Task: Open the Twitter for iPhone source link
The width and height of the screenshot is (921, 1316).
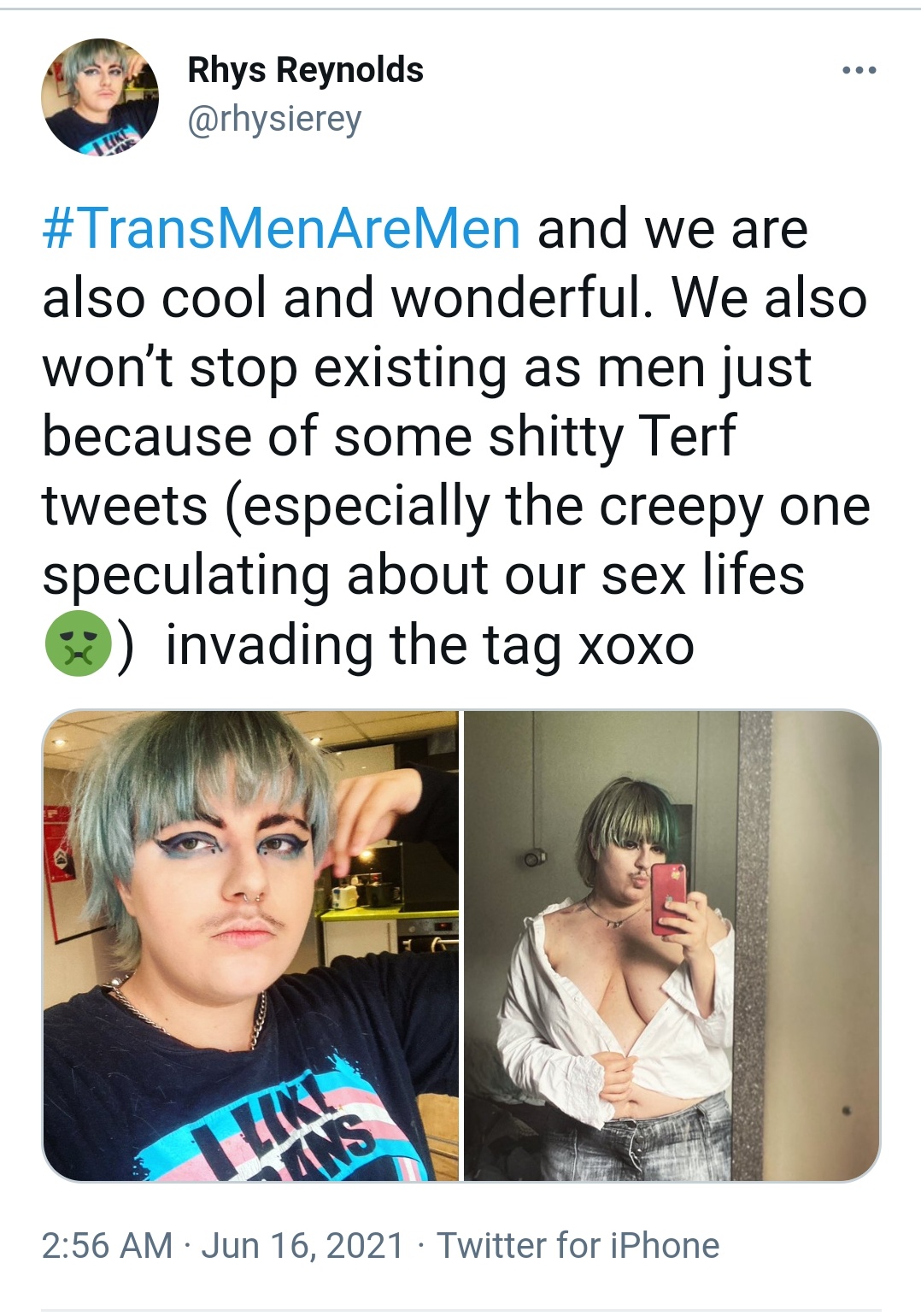Action: [578, 1245]
